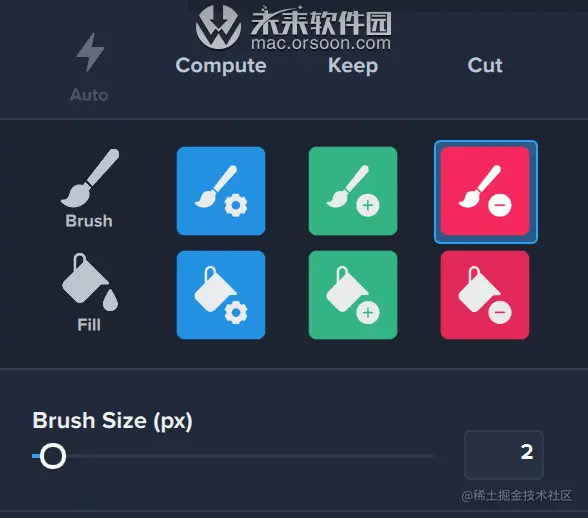The image size is (588, 518).
Task: Click the Brush Size slider handle
Action: (53, 456)
